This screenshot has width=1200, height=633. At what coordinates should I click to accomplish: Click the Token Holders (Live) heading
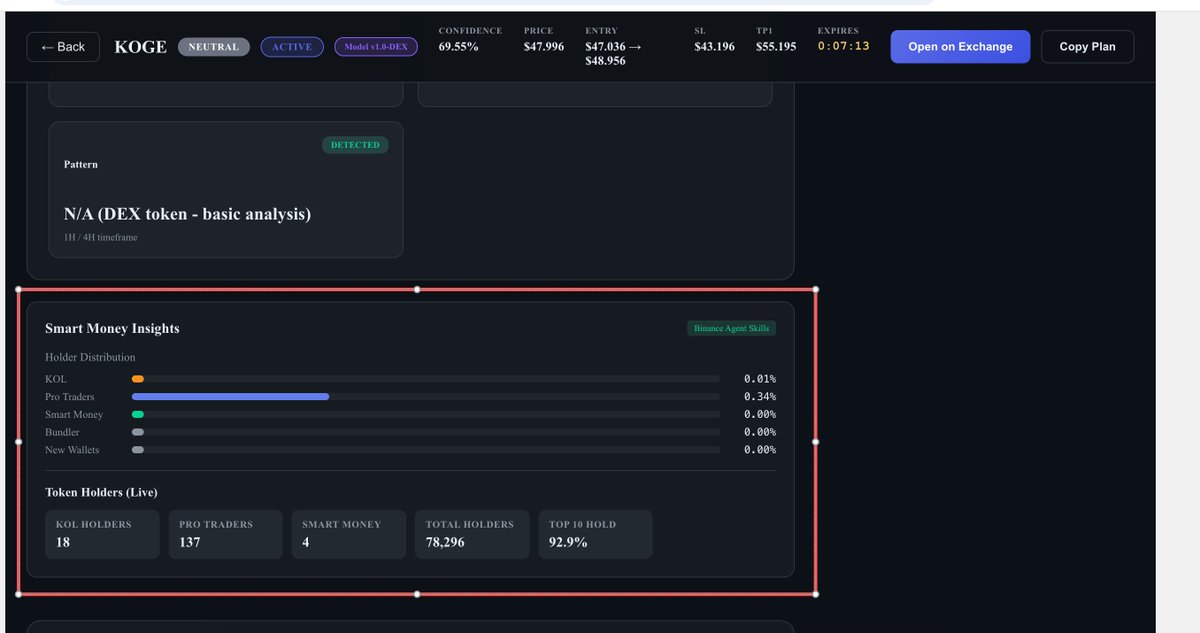pos(101,492)
